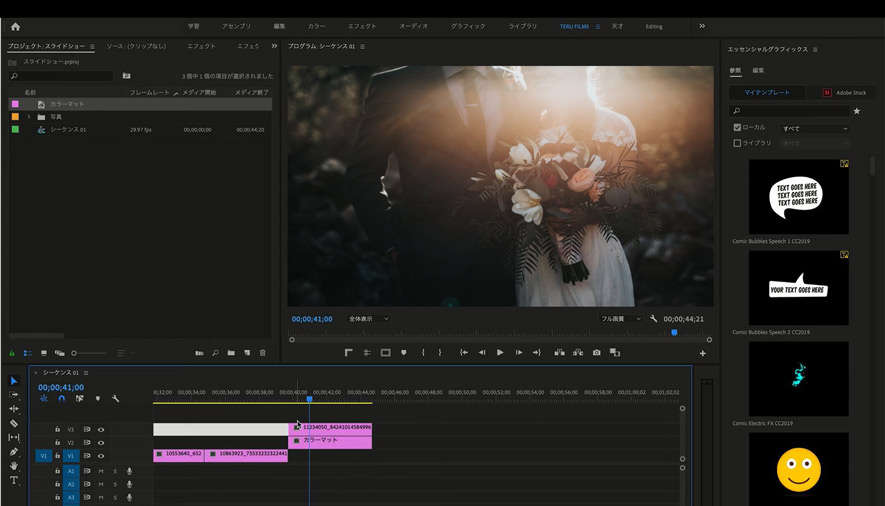Select the Track Select Forward tool
This screenshot has width=885, height=506.
pyautogui.click(x=14, y=395)
